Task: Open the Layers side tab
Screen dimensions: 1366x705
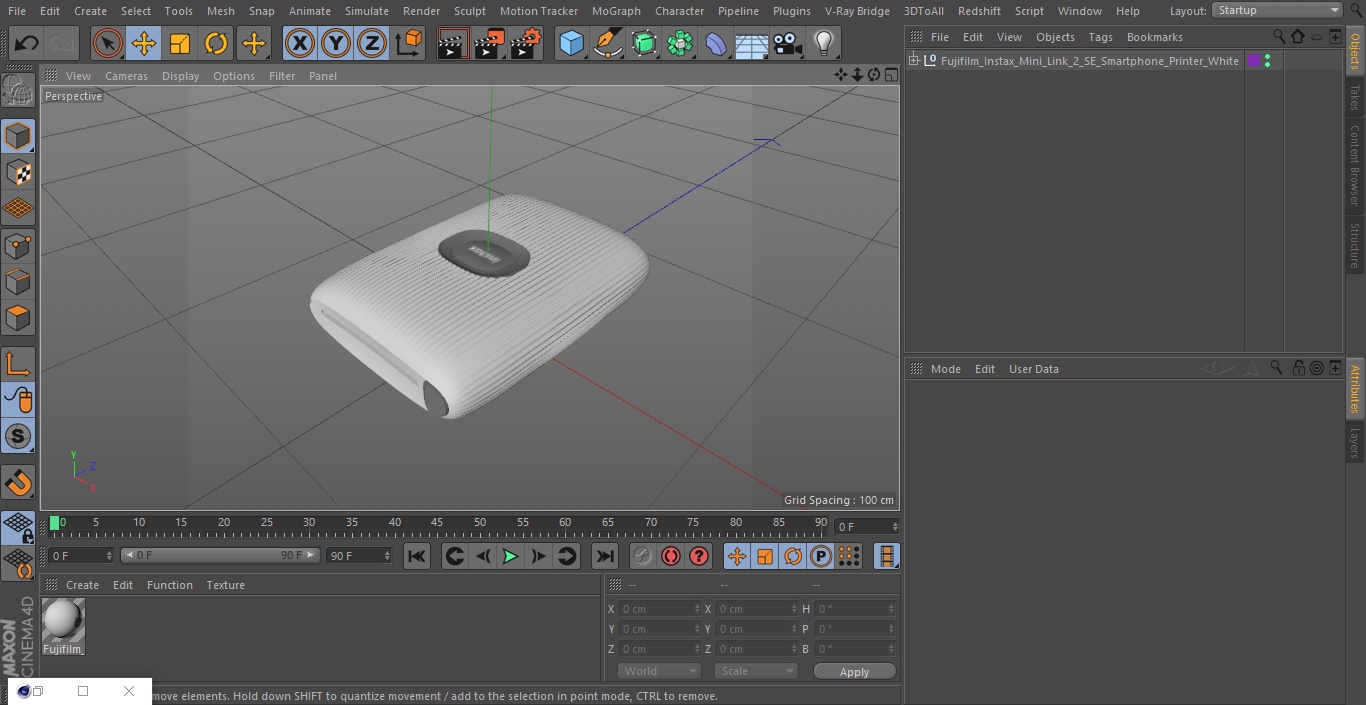Action: 1355,442
